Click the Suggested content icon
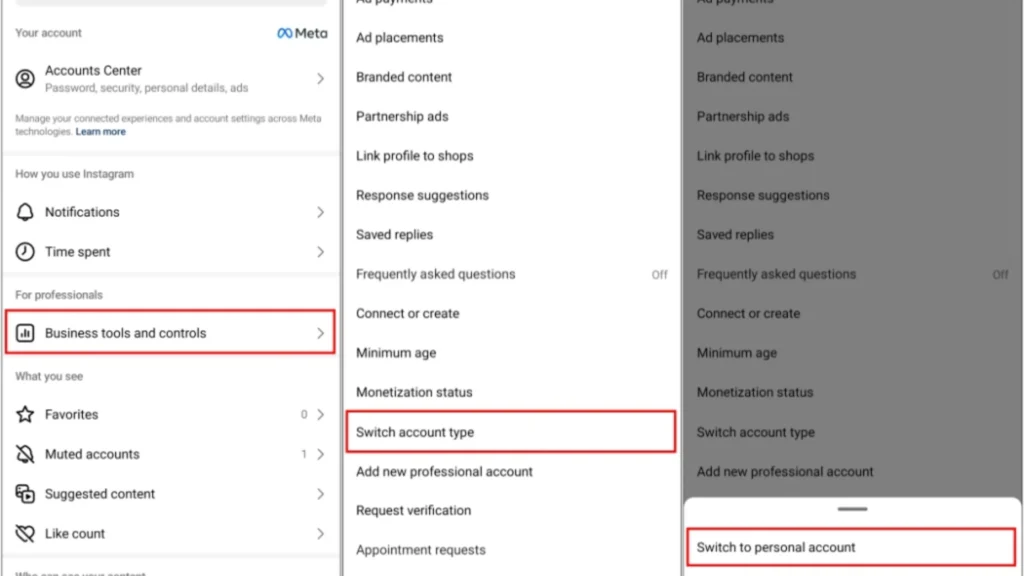The width and height of the screenshot is (1024, 576). (25, 494)
